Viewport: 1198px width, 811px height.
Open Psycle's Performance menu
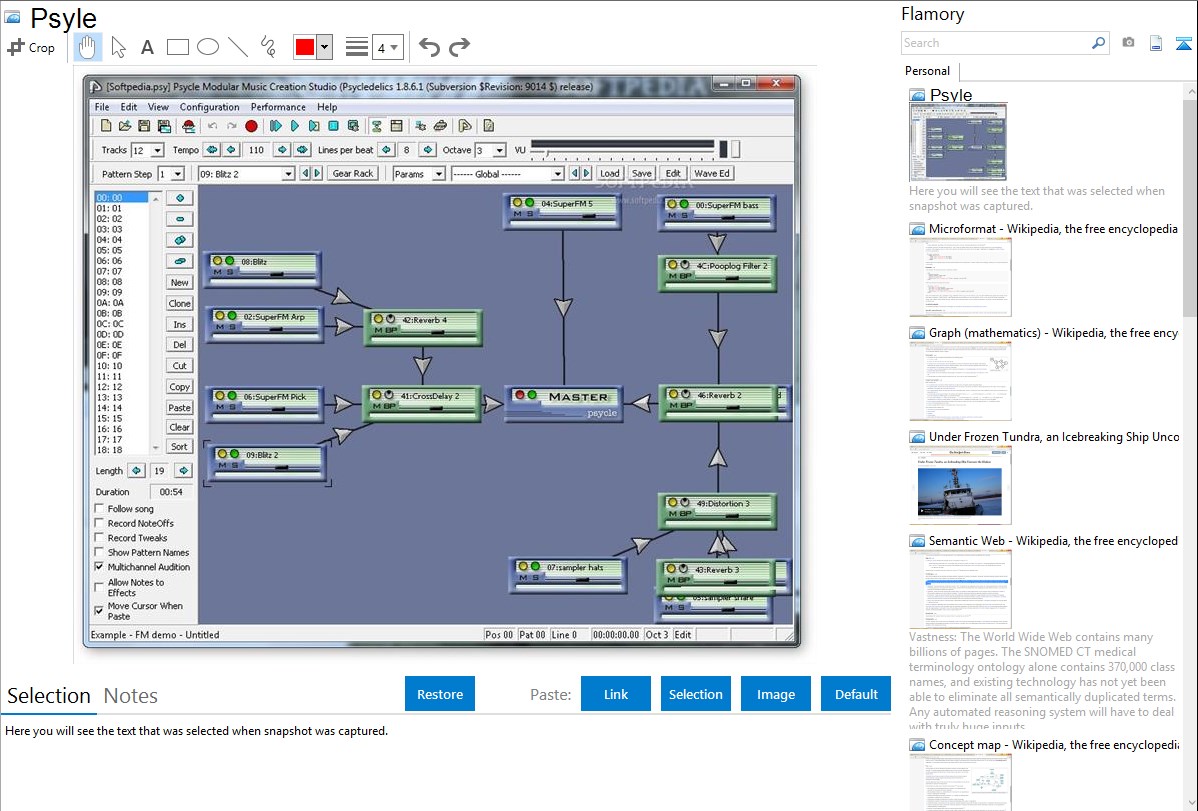coord(278,107)
